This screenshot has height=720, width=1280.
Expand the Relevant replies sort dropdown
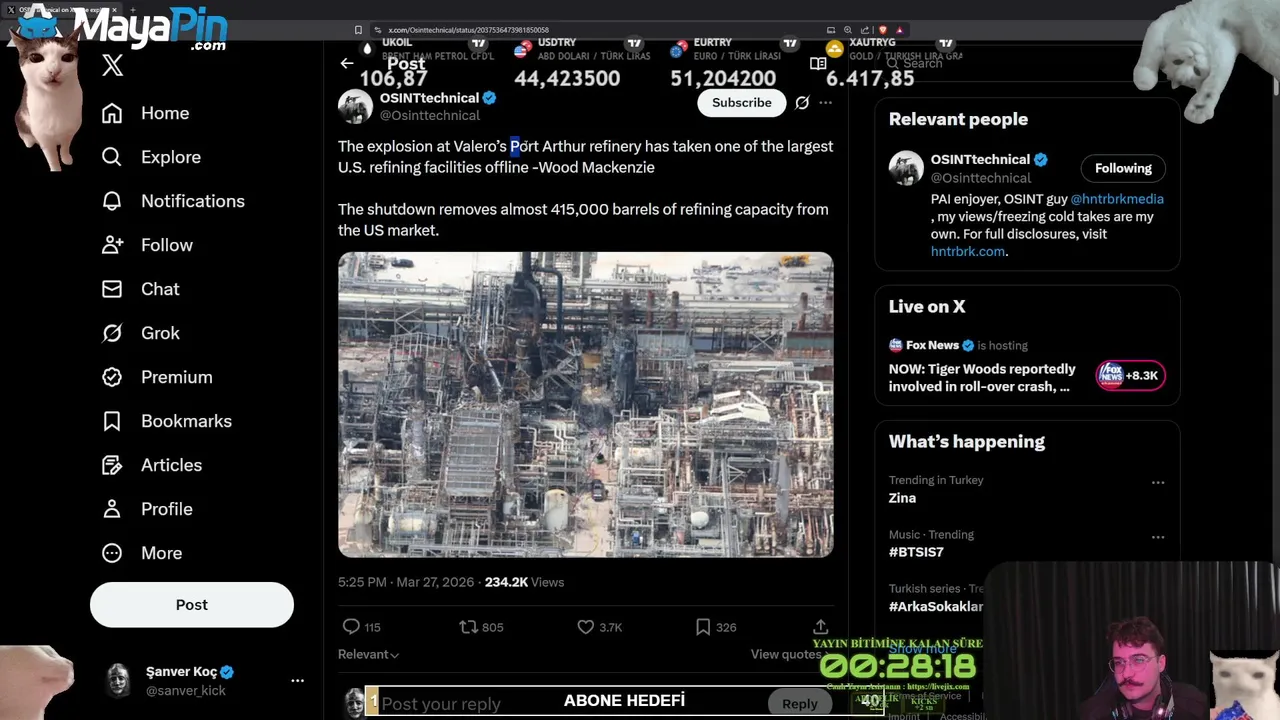[x=368, y=654]
